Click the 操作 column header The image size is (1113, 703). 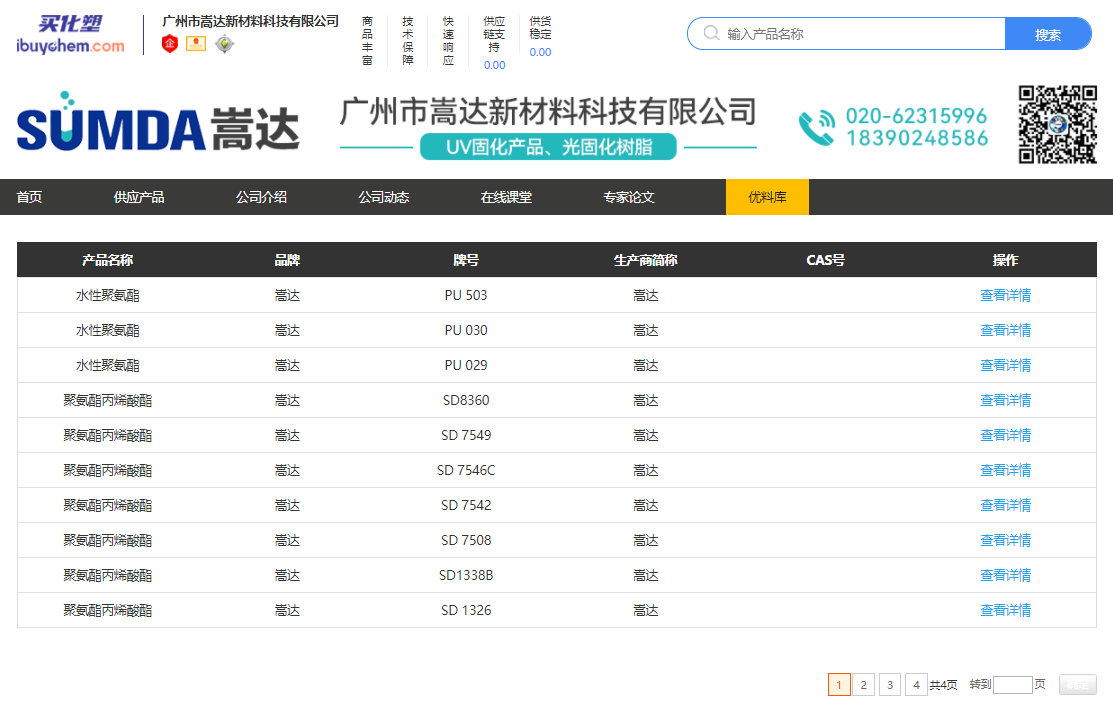tap(1005, 260)
